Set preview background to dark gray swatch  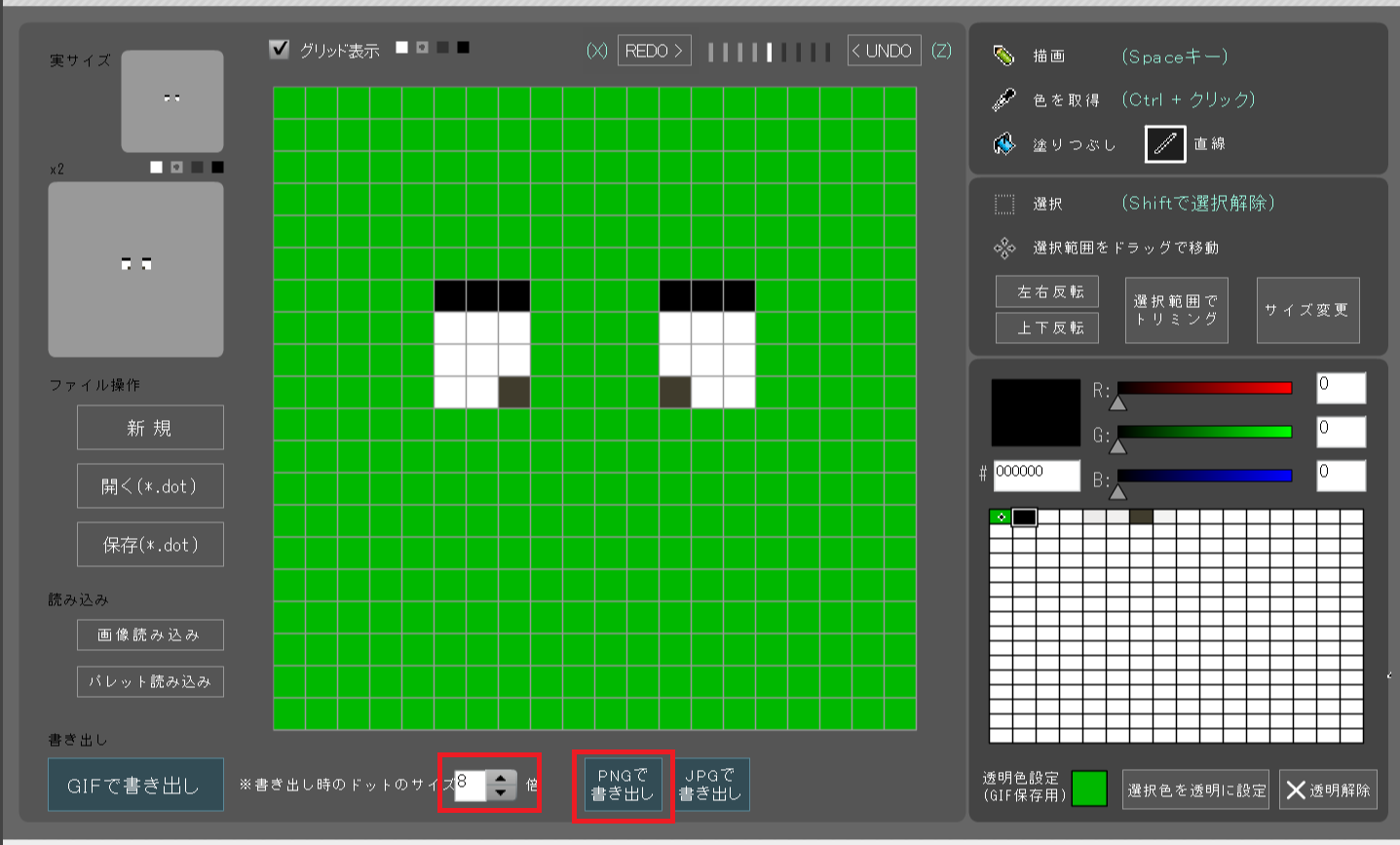pyautogui.click(x=197, y=168)
